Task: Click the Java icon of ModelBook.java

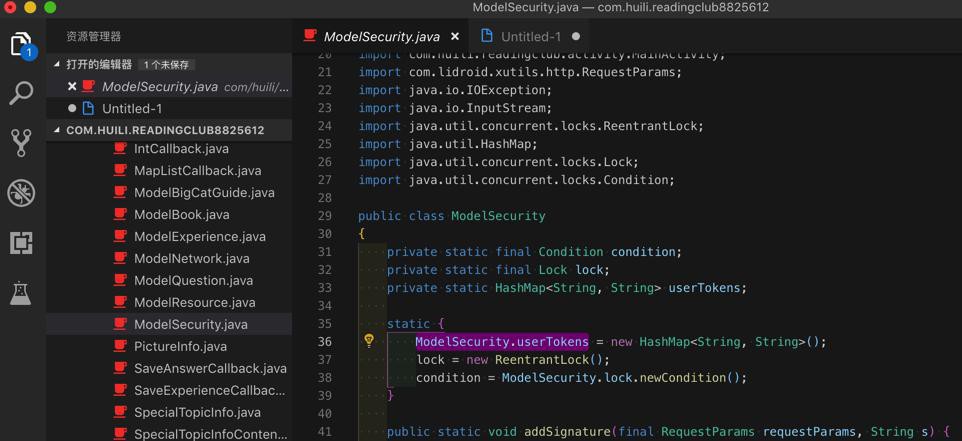Action: click(x=120, y=215)
